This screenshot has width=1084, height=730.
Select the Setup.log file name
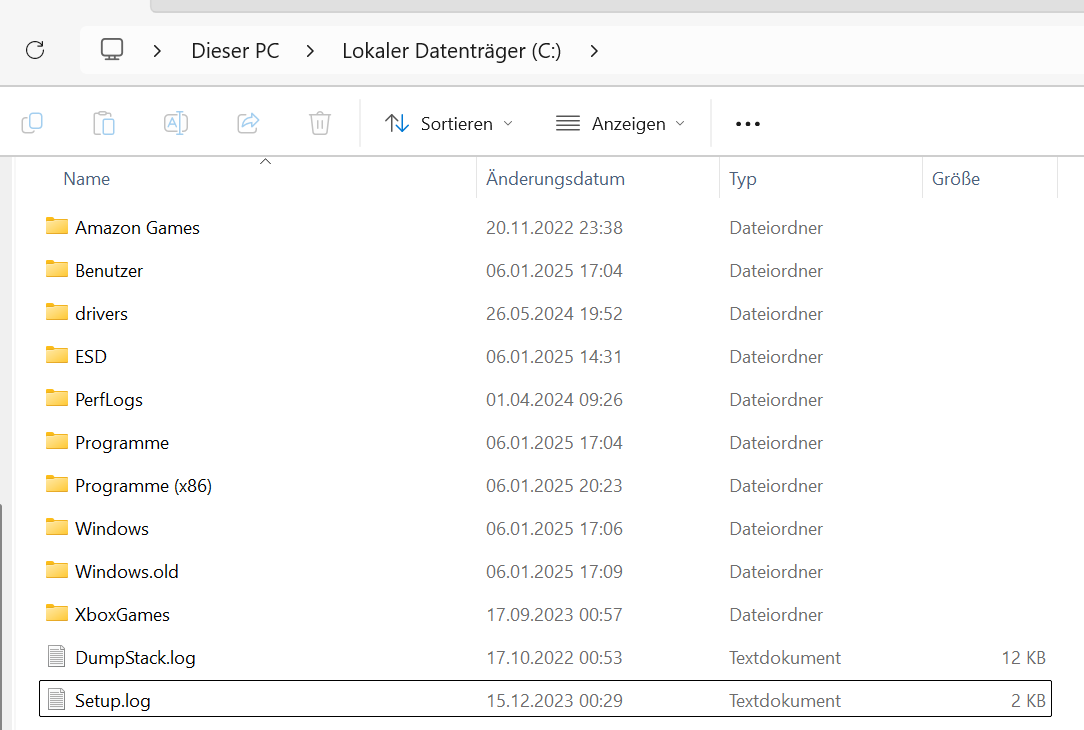[x=112, y=700]
